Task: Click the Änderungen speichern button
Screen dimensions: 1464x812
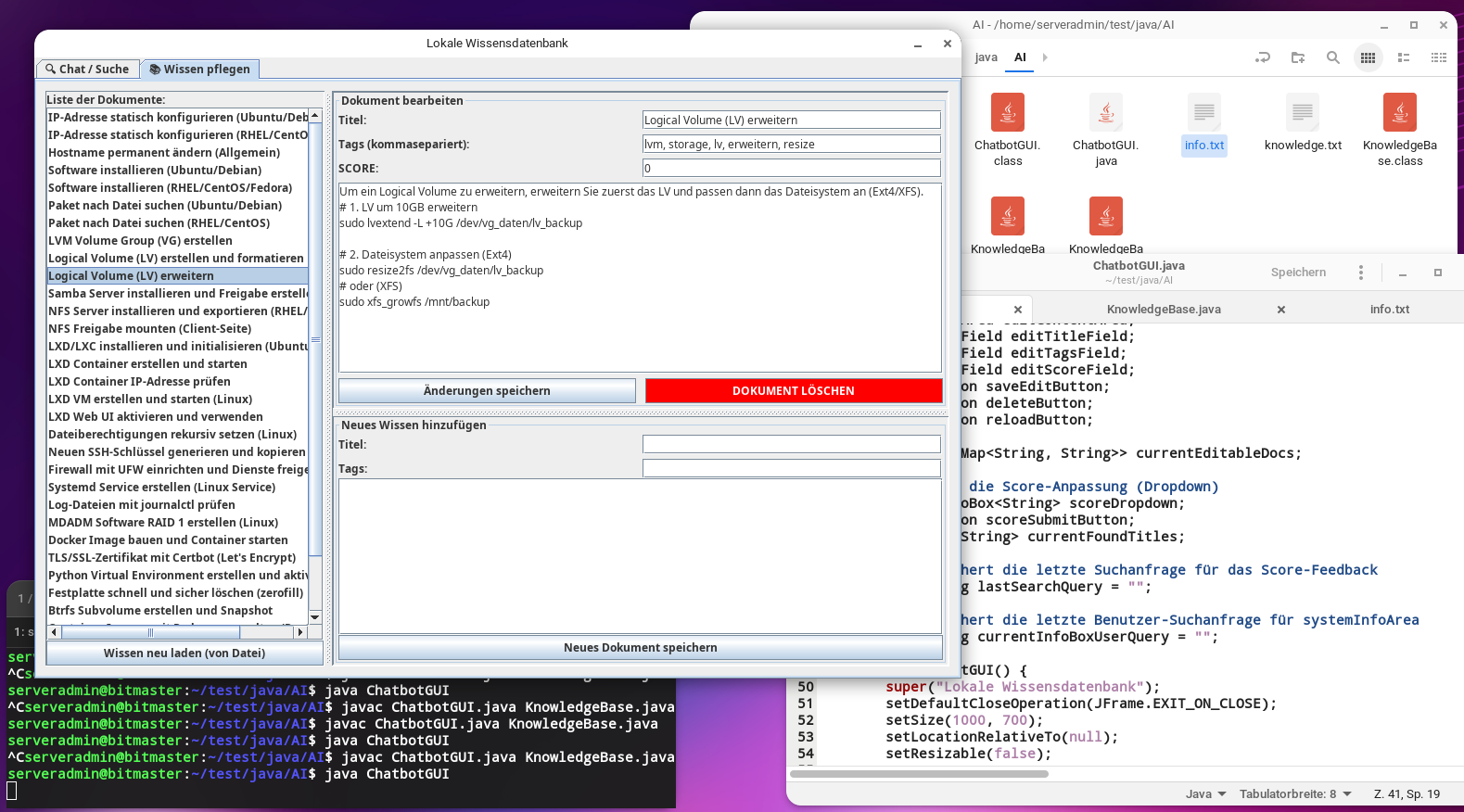Action: 487,391
